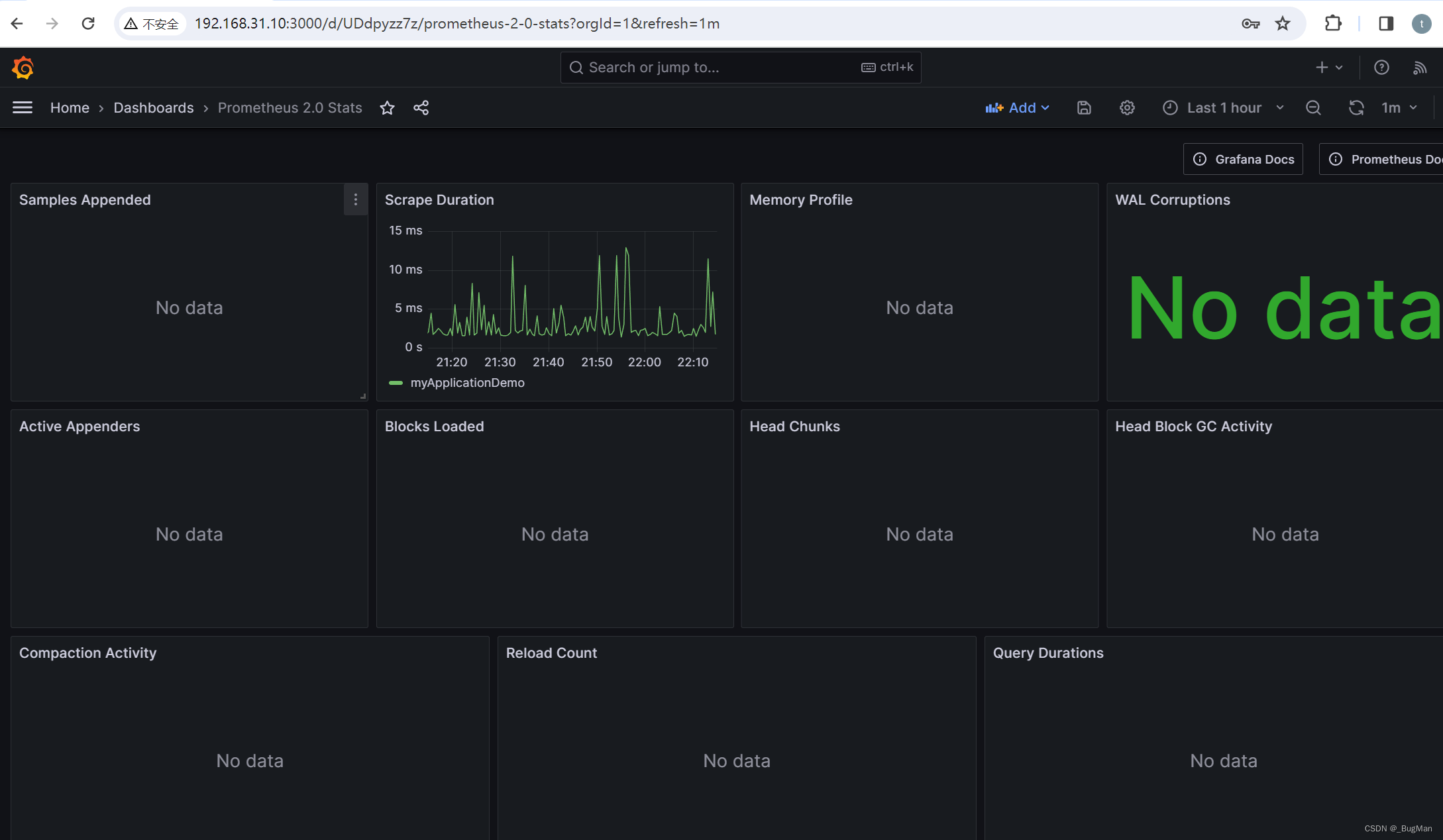The image size is (1443, 840).
Task: Open the Add panel menu
Action: point(1017,107)
